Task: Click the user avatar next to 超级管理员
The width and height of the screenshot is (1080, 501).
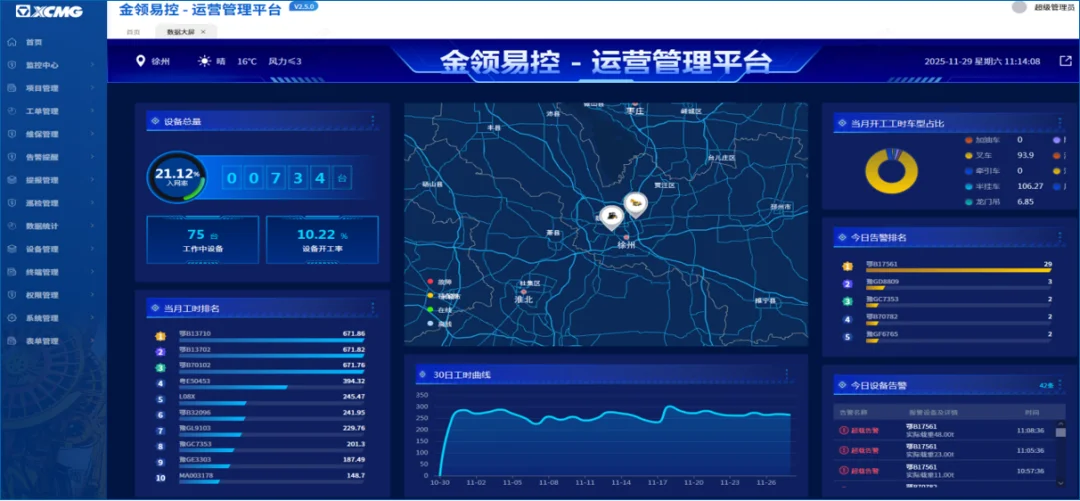Action: [x=1019, y=7]
